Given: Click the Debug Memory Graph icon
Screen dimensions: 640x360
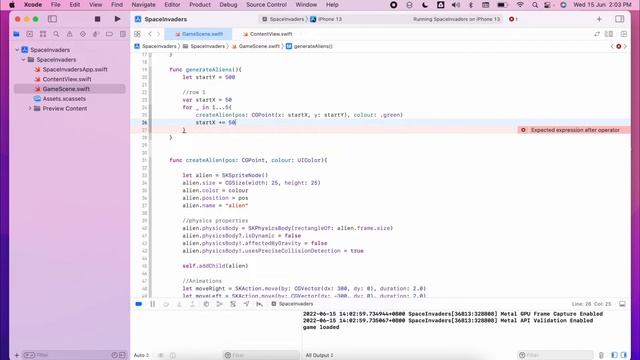Looking at the screenshot, I should (x=220, y=304).
